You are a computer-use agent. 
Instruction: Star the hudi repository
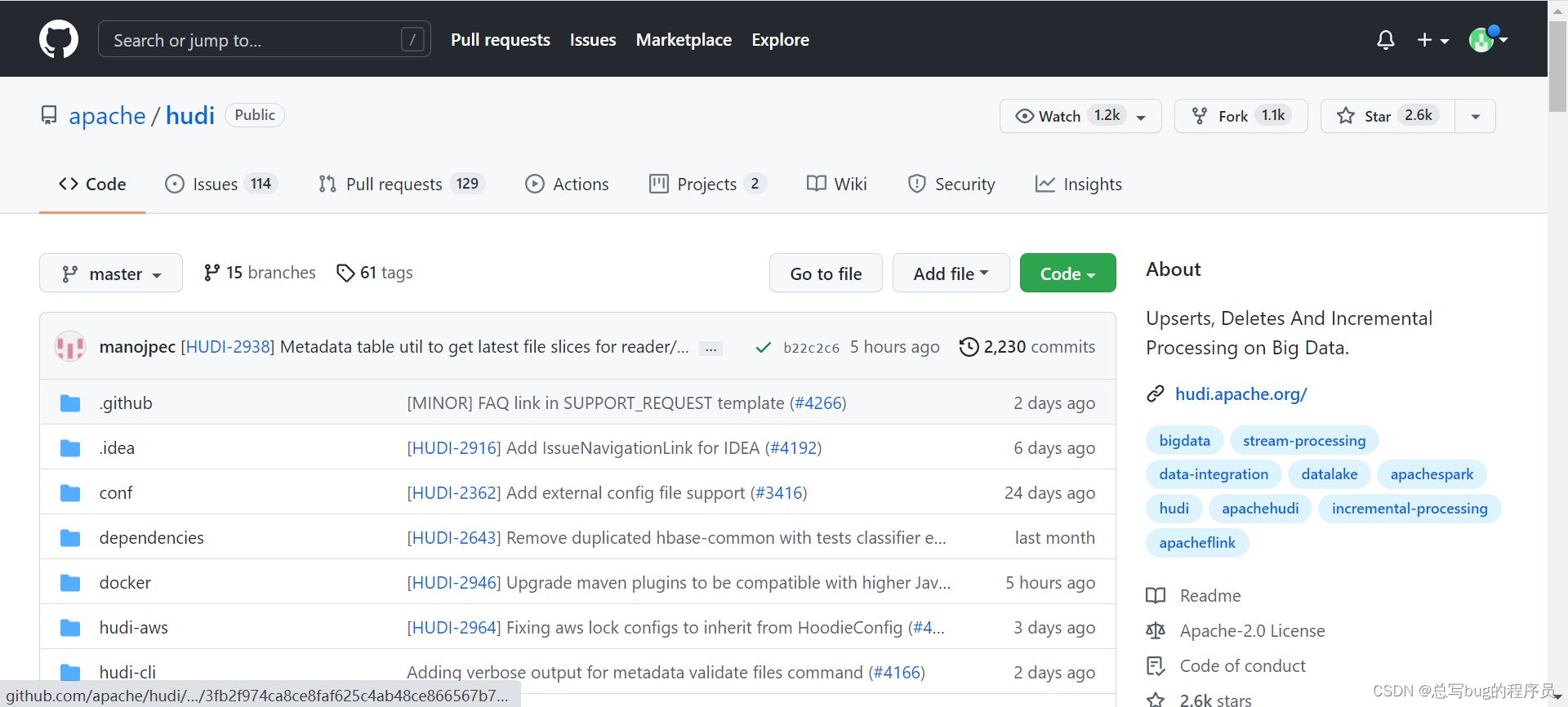pos(1388,116)
